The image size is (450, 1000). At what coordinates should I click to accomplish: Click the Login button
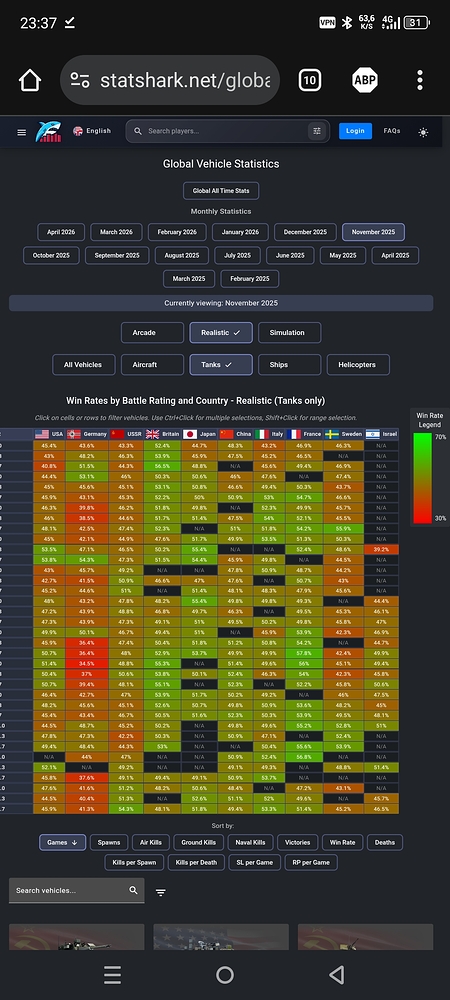355,131
